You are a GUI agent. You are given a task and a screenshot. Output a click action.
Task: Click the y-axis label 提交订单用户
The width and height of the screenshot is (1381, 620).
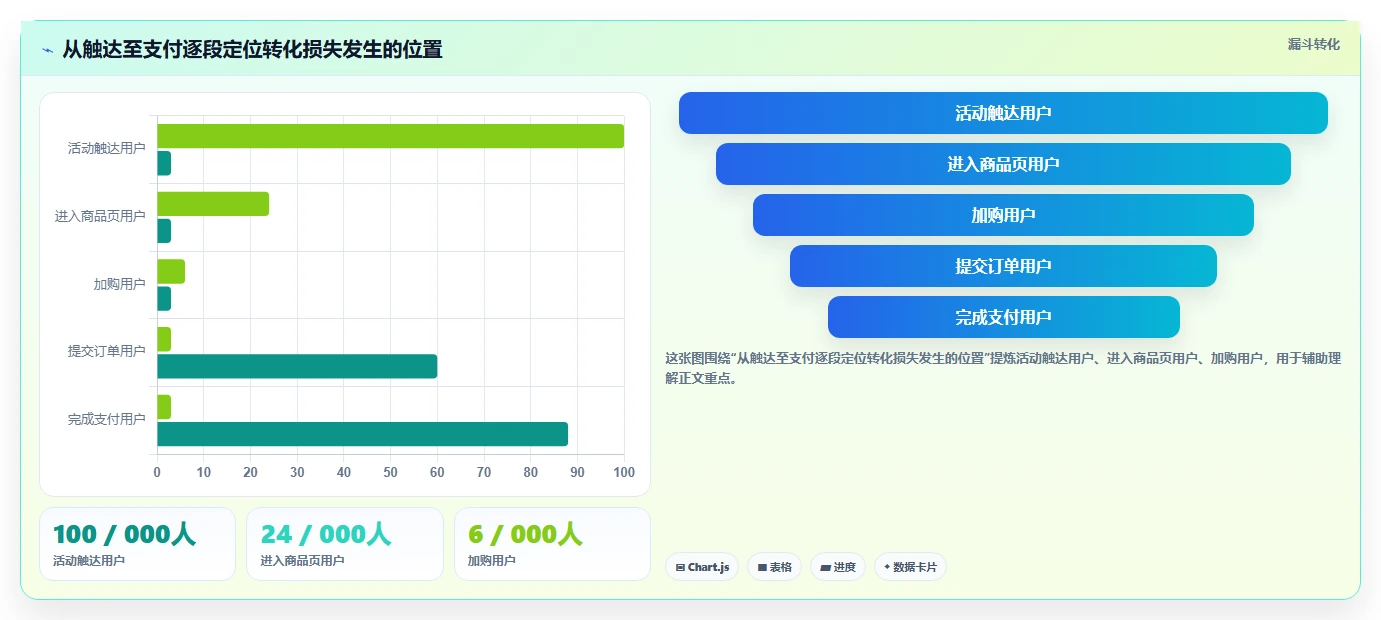(107, 351)
